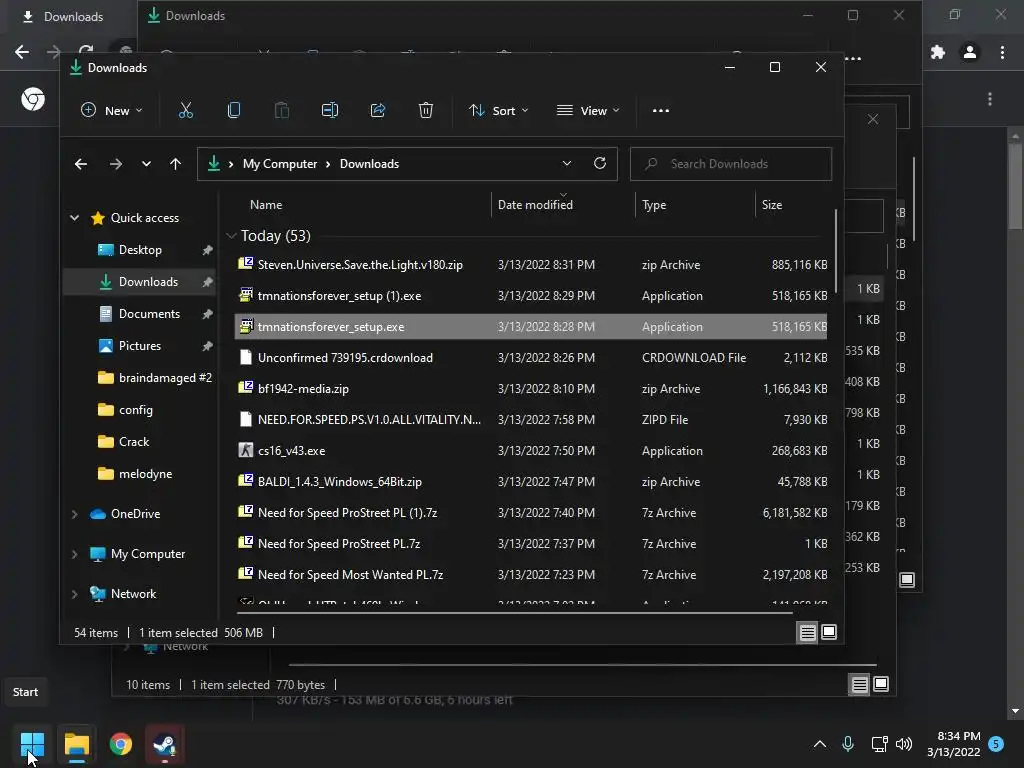Expand the OneDrive tree node
The height and width of the screenshot is (768, 1024).
point(74,514)
